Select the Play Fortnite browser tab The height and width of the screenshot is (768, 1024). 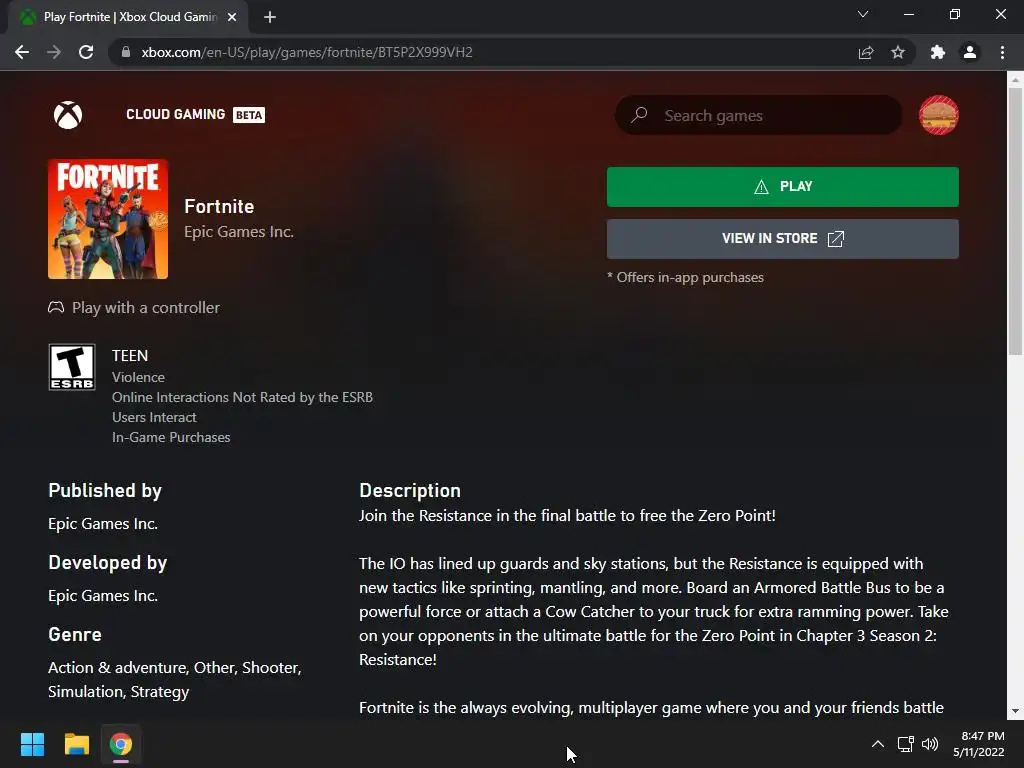click(127, 17)
